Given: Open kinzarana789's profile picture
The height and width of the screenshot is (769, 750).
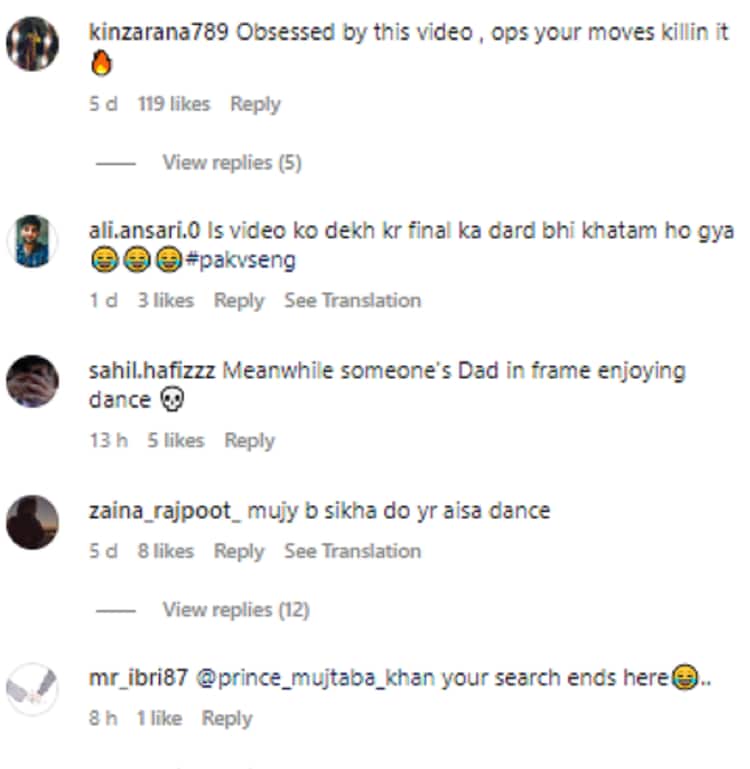Looking at the screenshot, I should 32,44.
